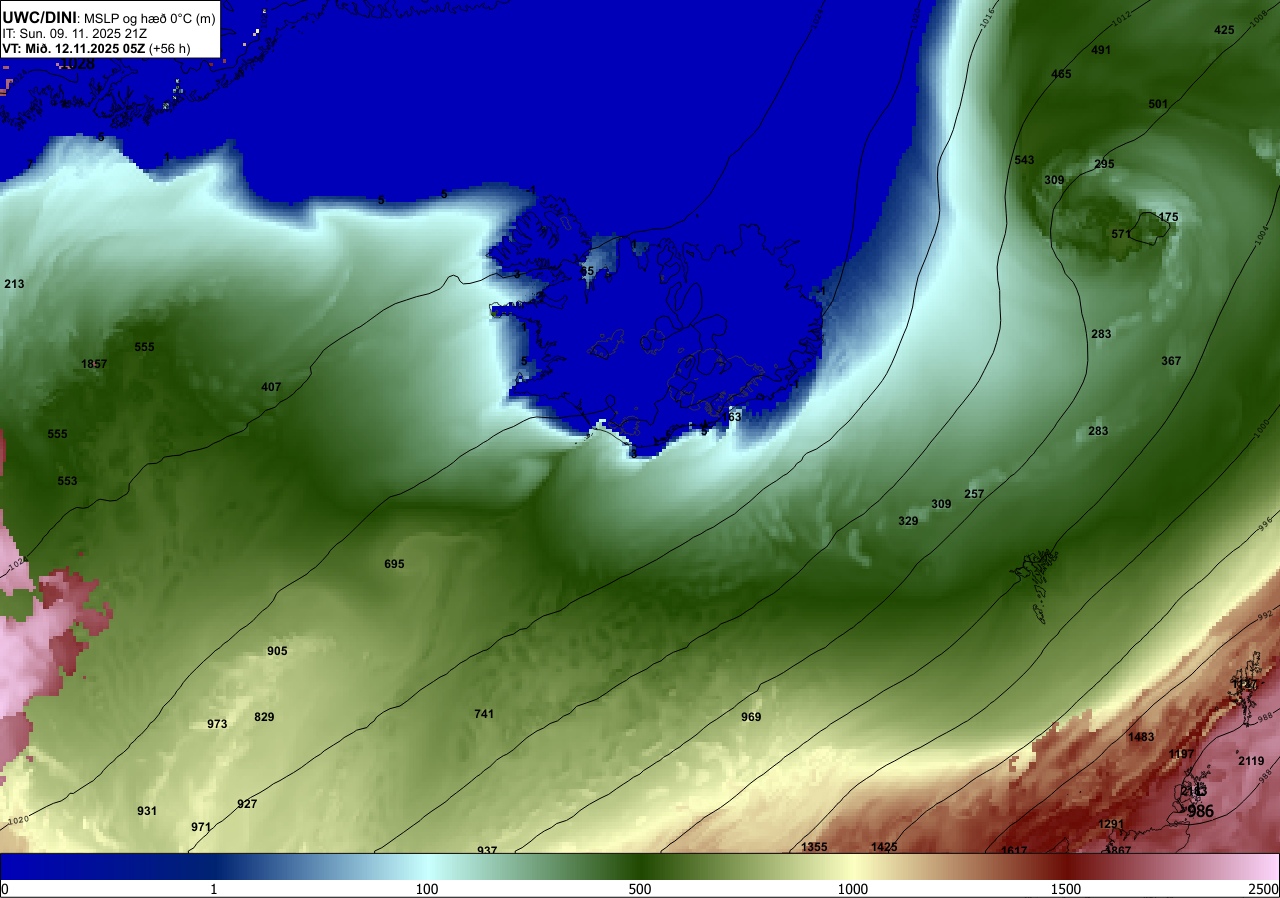Screen dimensions: 1280x898
Task: Click the large pressure value 986
Action: pyautogui.click(x=1200, y=811)
